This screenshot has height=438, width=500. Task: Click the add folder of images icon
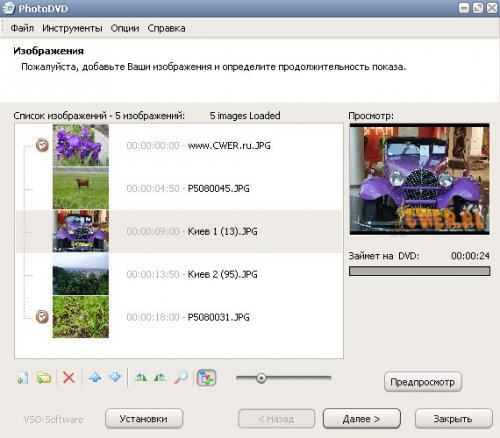(44, 378)
